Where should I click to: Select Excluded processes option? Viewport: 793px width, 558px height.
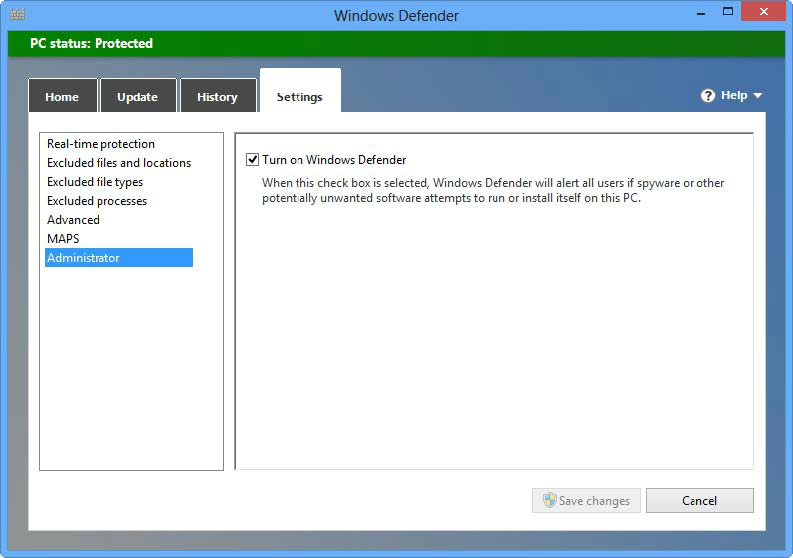click(x=97, y=201)
